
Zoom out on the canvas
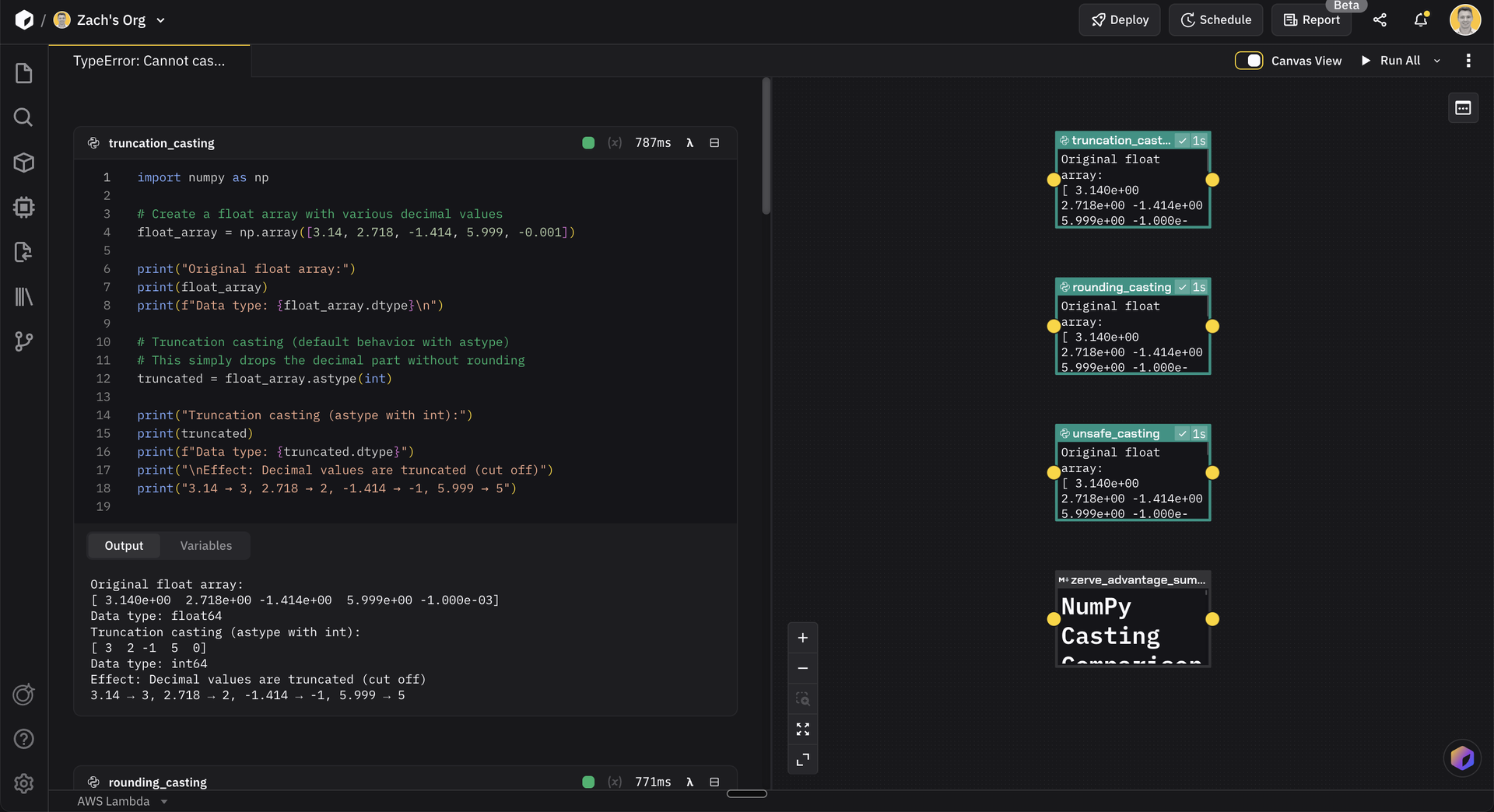[x=803, y=668]
